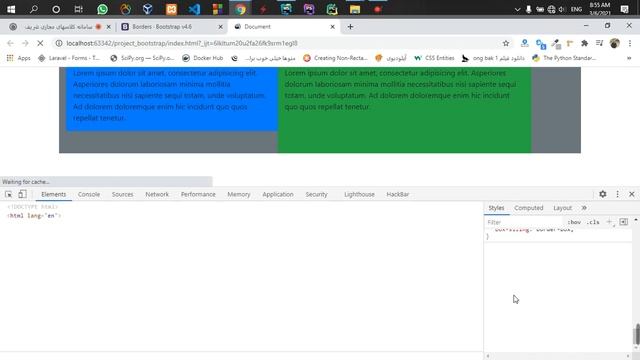Switch to the Sources tab
Image resolution: width=640 pixels, height=360 pixels.
click(x=122, y=194)
